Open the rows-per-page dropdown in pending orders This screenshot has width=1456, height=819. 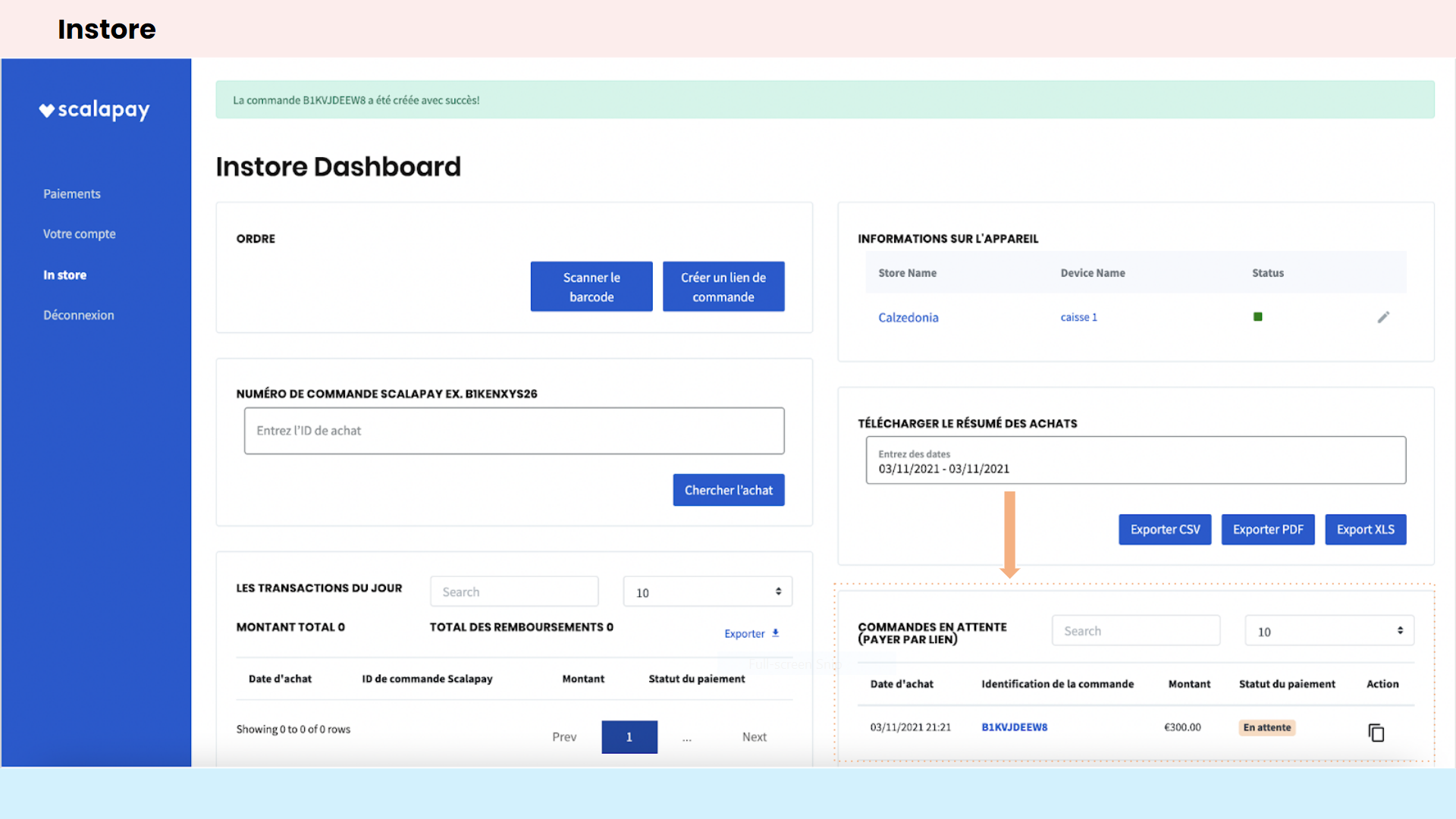click(x=1329, y=631)
